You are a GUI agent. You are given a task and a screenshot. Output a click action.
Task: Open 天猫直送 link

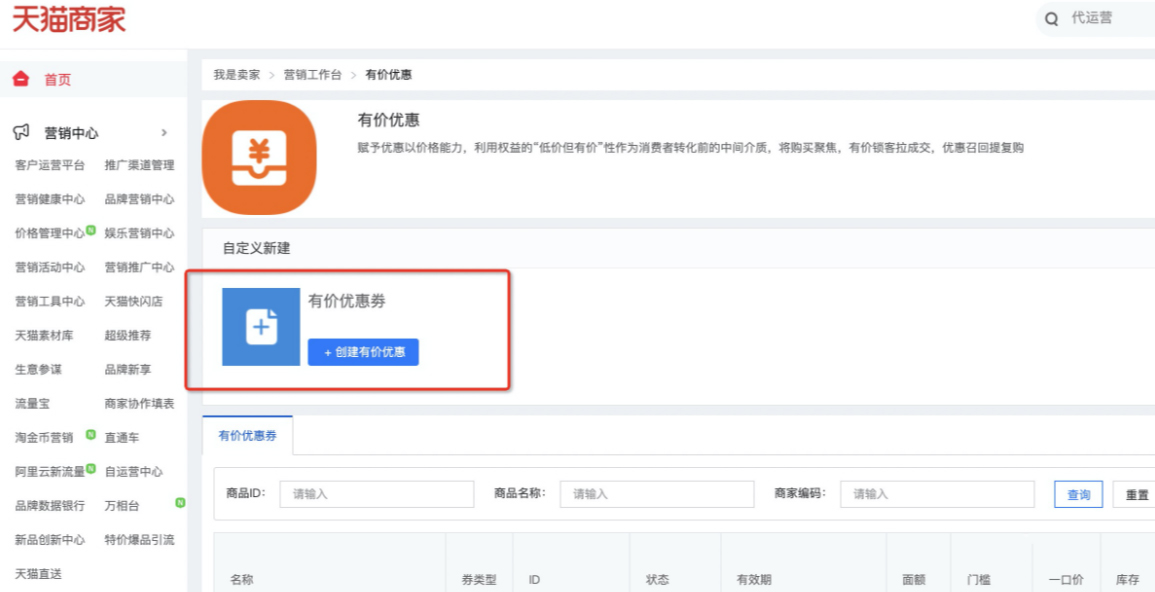(38, 574)
